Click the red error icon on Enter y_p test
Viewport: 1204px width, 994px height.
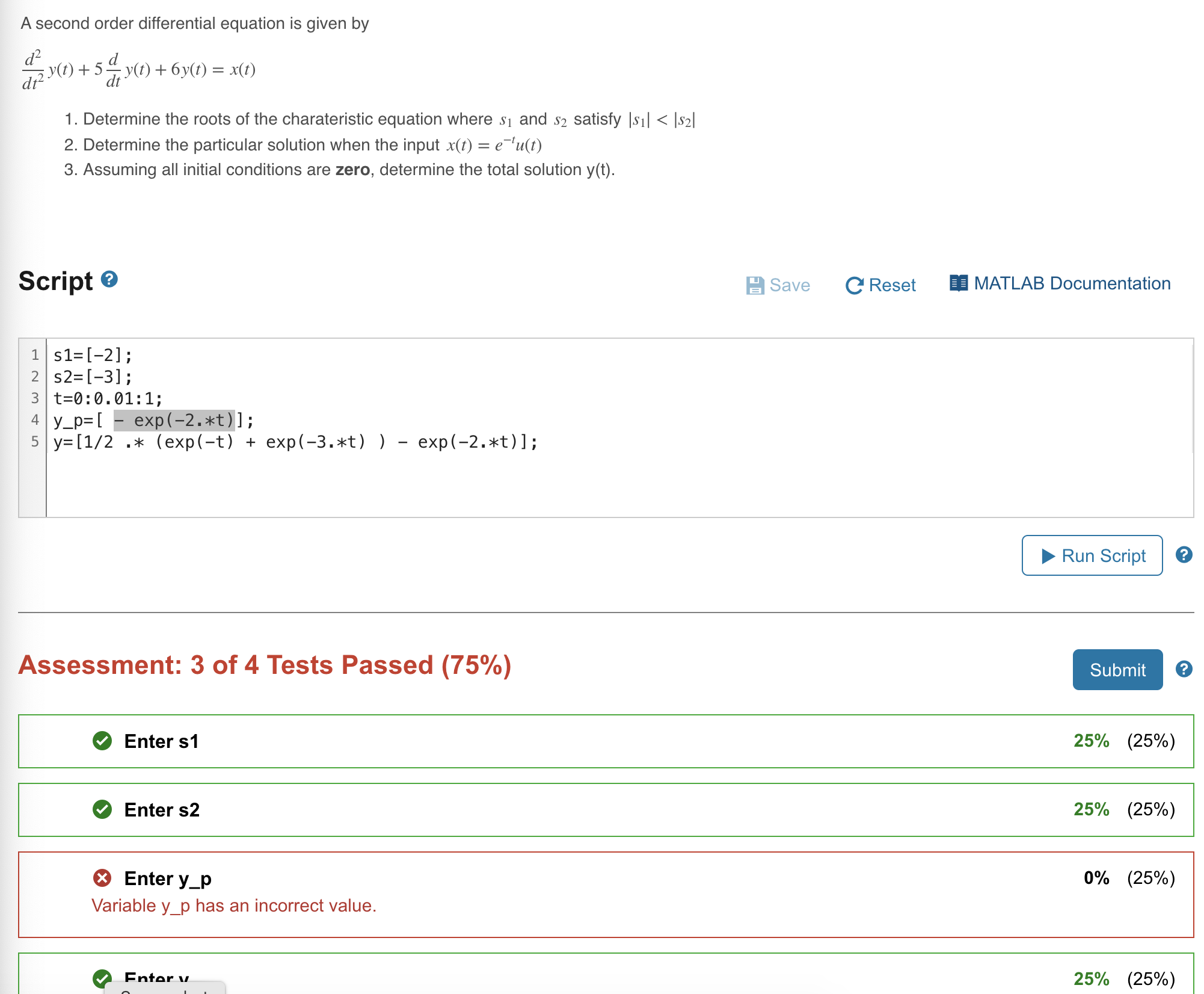[x=102, y=878]
